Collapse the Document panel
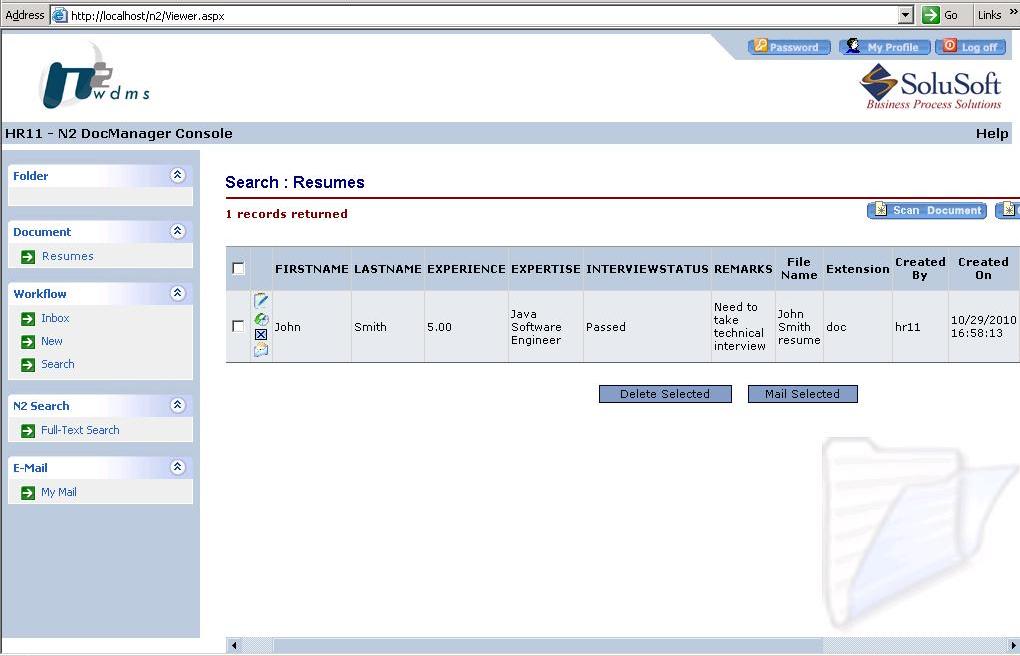Viewport: 1020px width, 656px height. pyautogui.click(x=178, y=231)
